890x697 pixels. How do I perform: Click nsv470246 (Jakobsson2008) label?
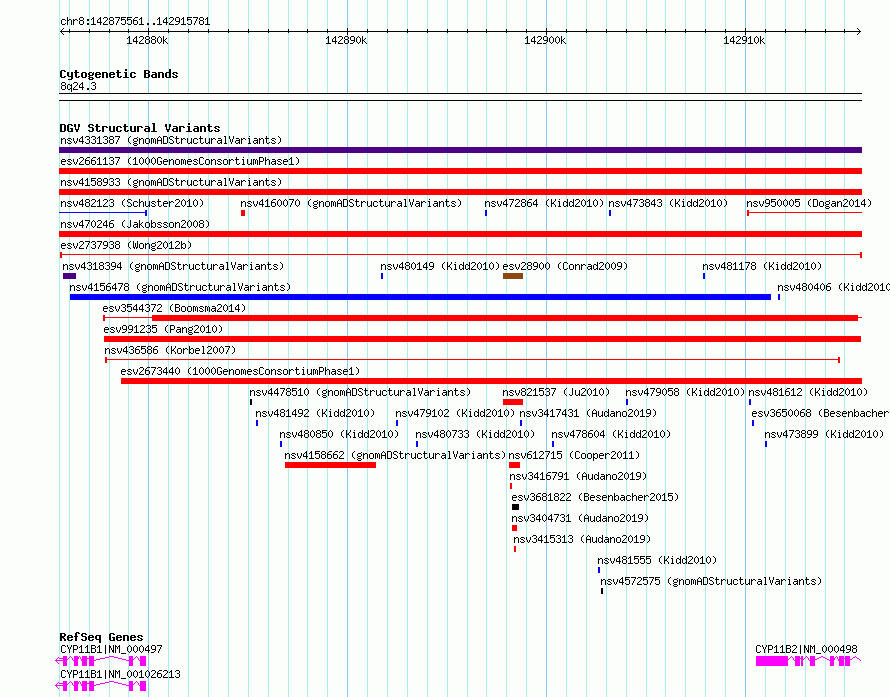pos(135,224)
